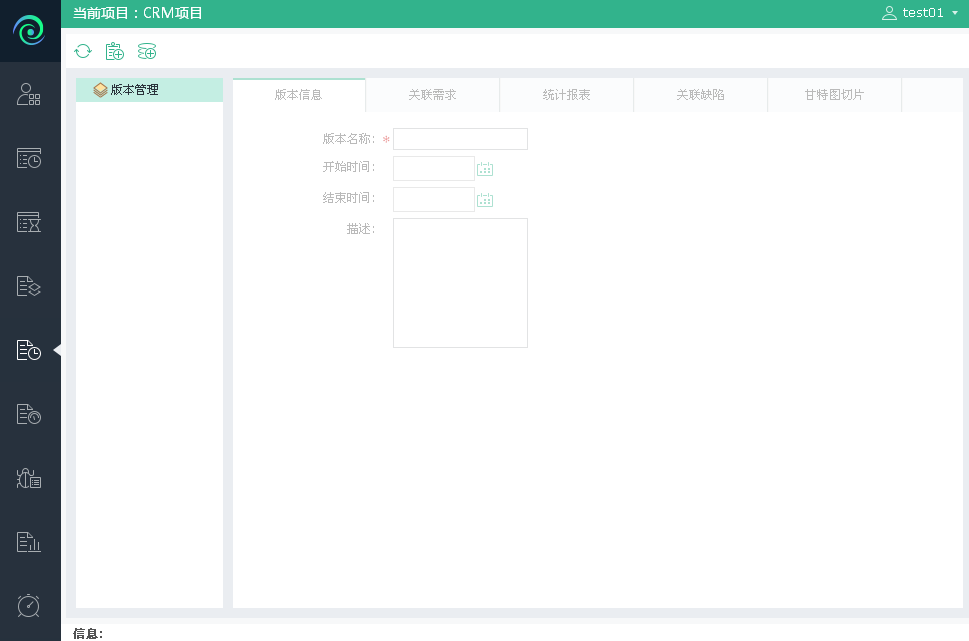Switch to the 关联需求 tab
969x641 pixels.
tap(433, 95)
